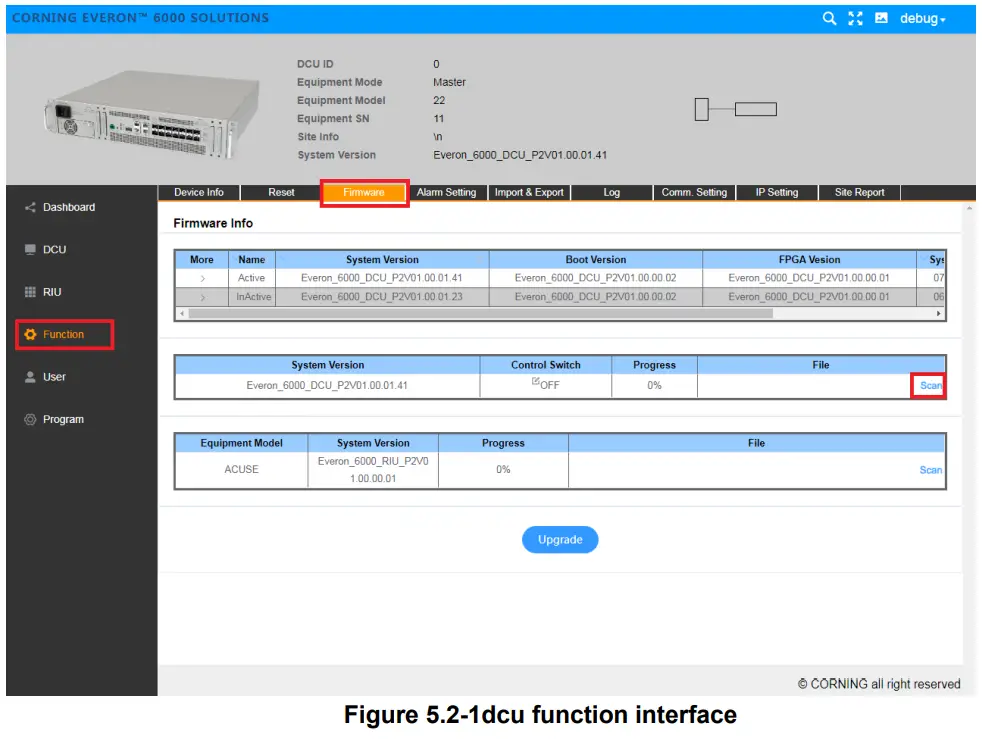Click Active system version P2V01.00.01.41 cell
The height and width of the screenshot is (739, 982).
382,278
